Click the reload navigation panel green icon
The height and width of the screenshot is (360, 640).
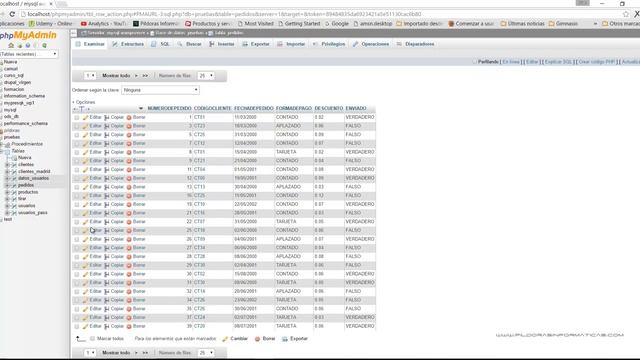click(x=44, y=45)
